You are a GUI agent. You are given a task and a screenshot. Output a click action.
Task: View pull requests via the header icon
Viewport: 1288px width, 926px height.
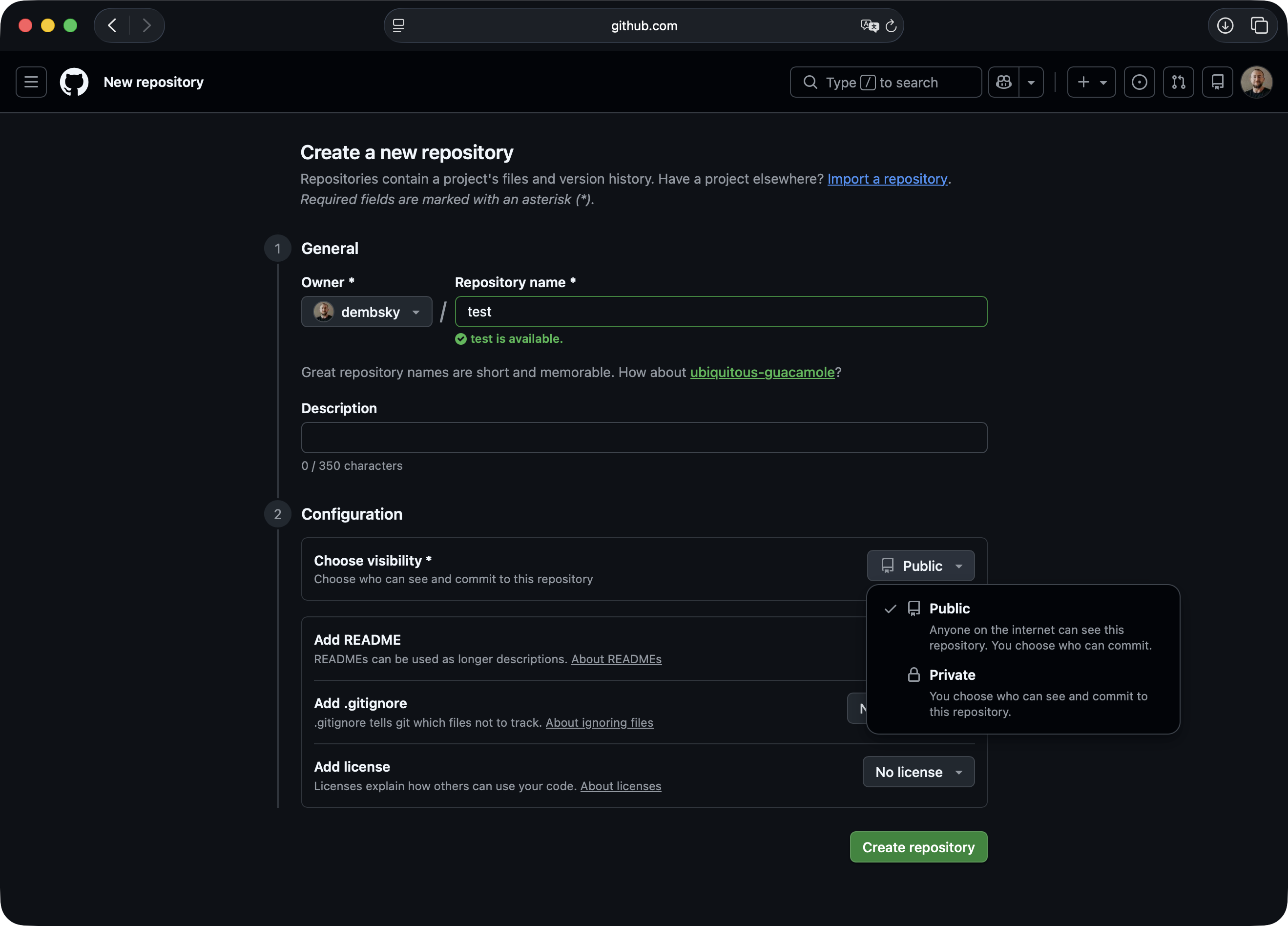[1179, 82]
